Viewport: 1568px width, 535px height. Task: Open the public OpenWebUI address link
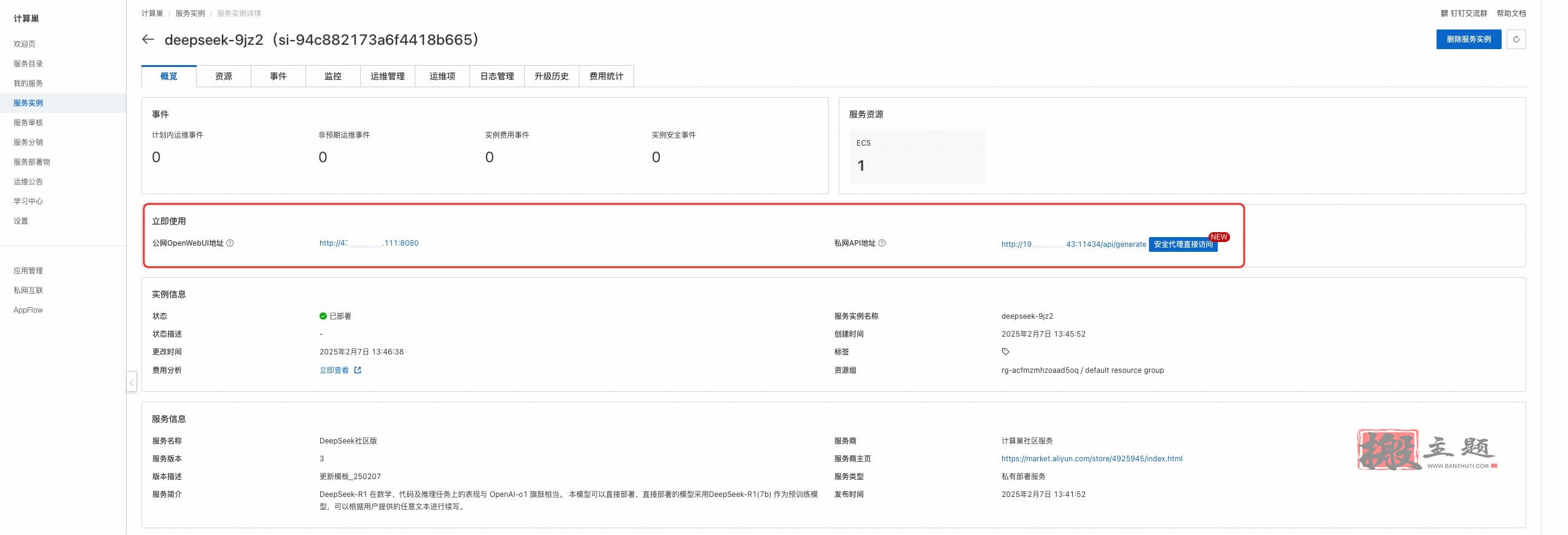coord(369,243)
